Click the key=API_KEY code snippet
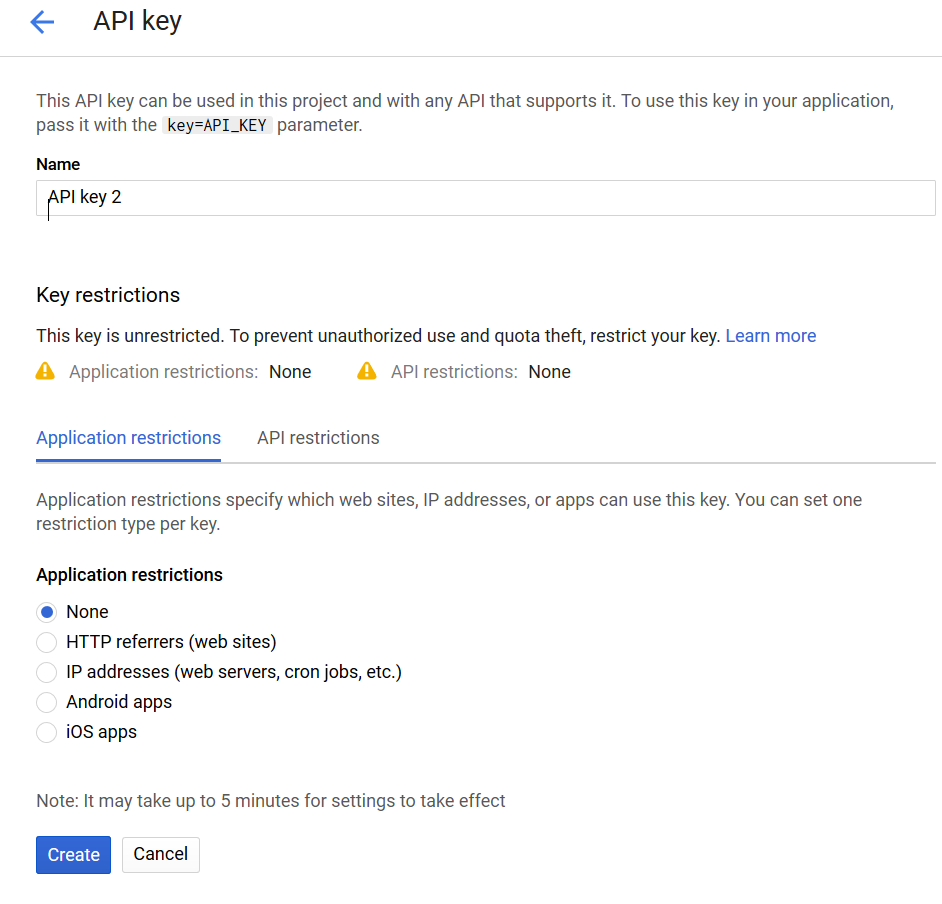Screen dimensions: 942x904 (217, 125)
